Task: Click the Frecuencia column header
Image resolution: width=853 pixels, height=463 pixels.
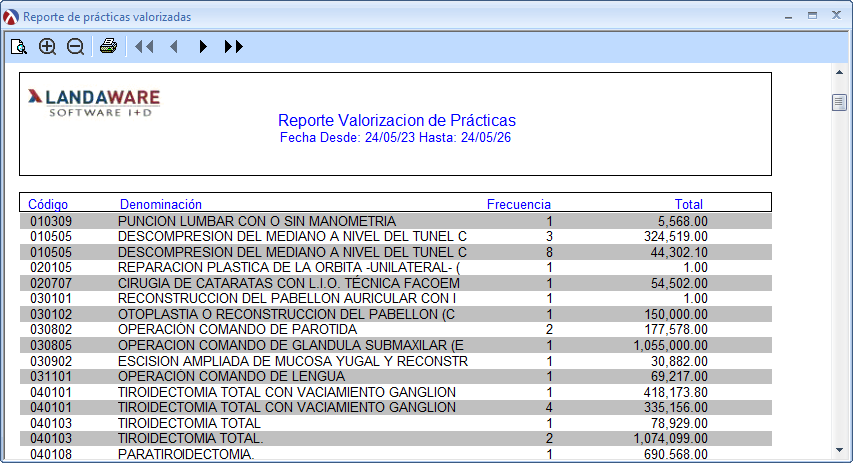Action: coord(518,205)
